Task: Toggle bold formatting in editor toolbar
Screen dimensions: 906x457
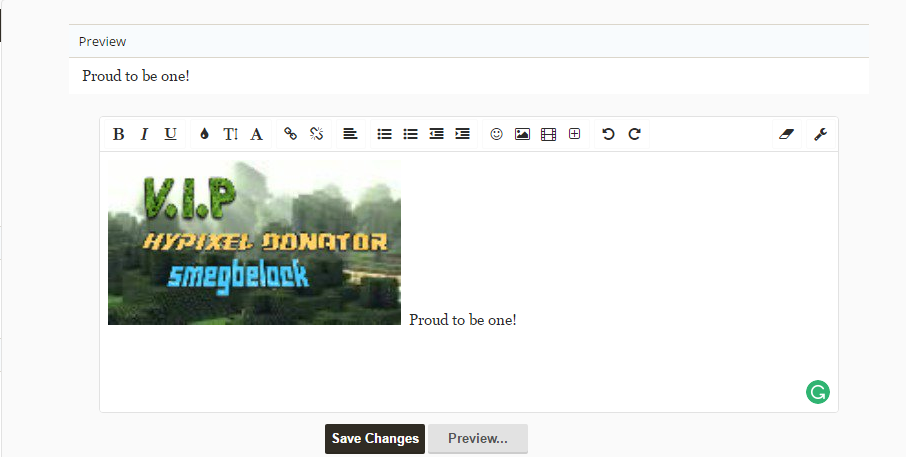Action: tap(118, 134)
